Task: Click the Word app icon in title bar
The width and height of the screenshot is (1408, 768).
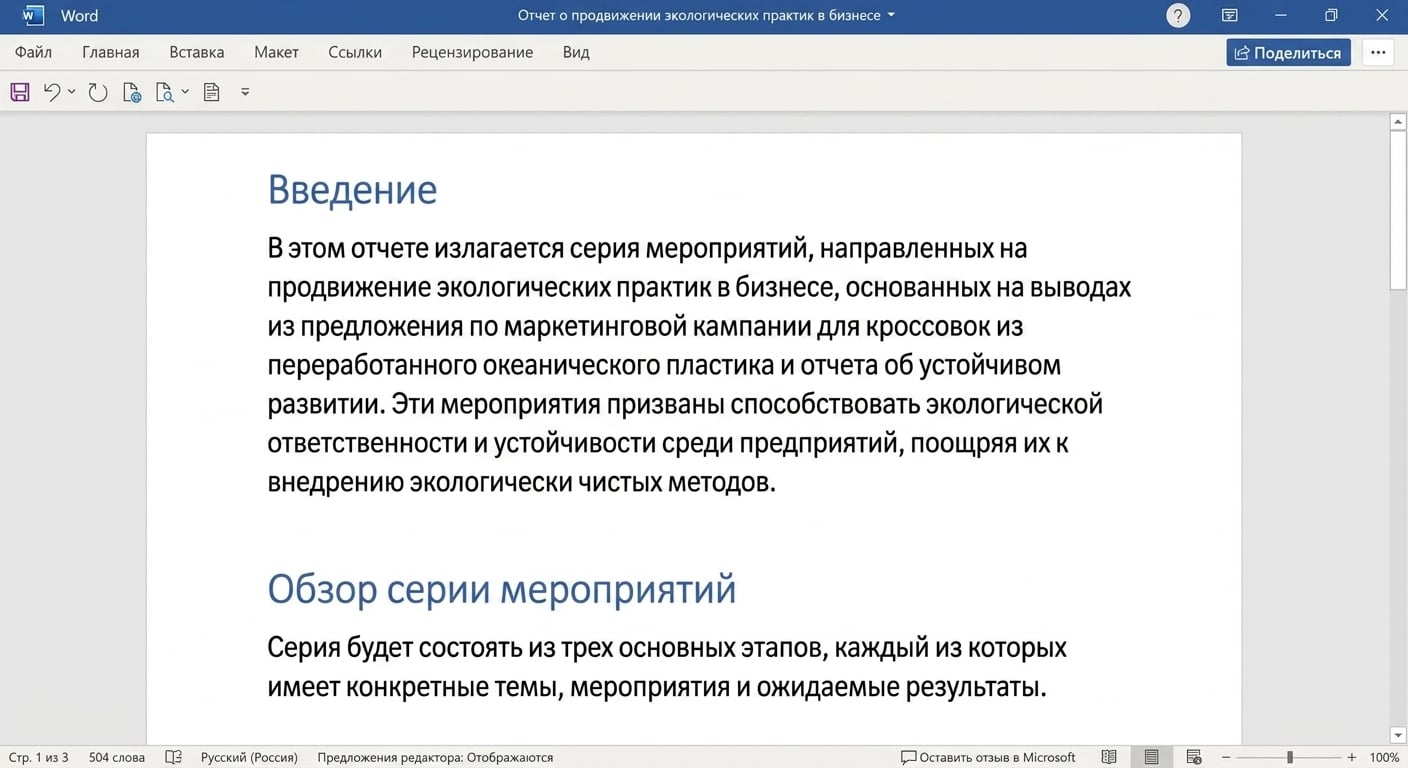Action: tap(33, 16)
